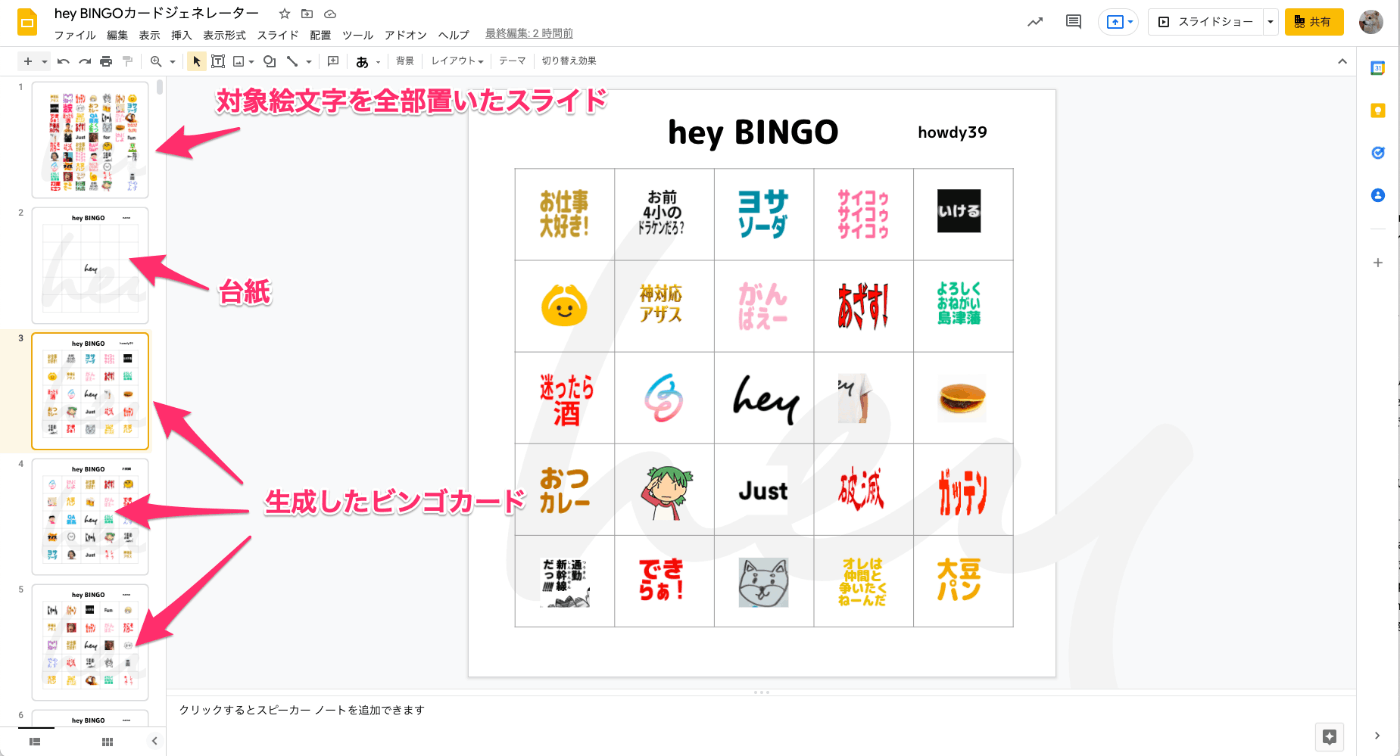
Task: Select the line tool
Action: pos(291,61)
